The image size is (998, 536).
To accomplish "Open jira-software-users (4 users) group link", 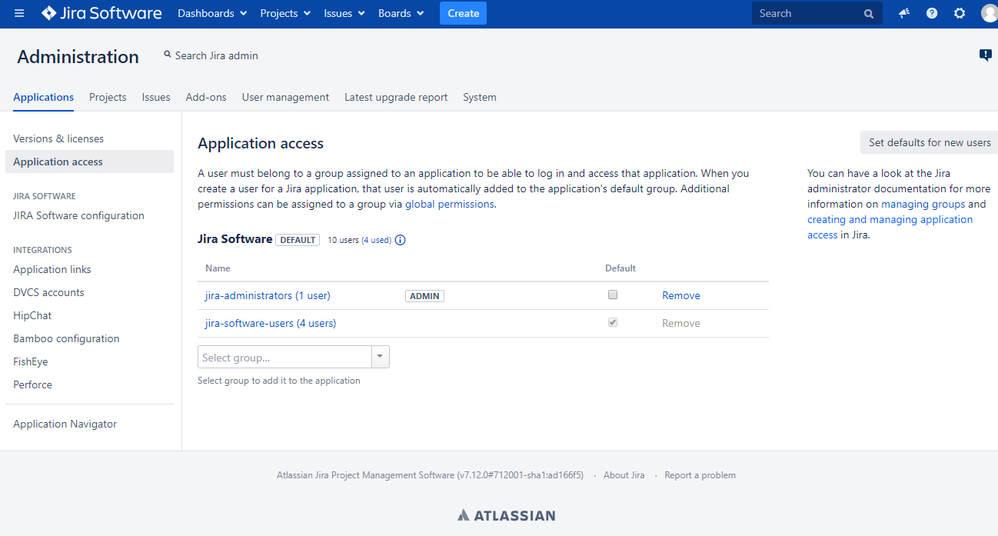I will point(271,323).
